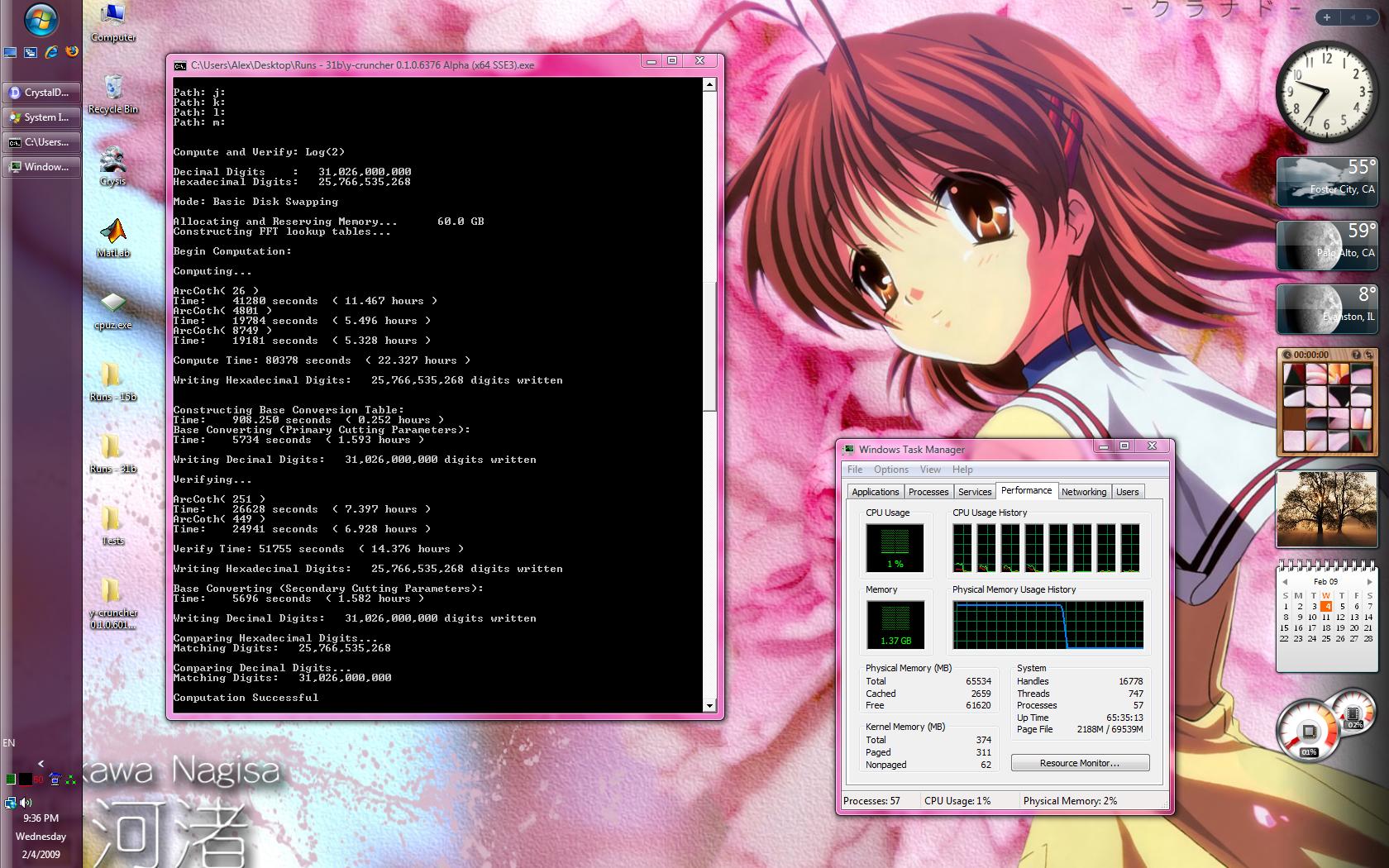This screenshot has width=1389, height=868.
Task: Click the Switch Between Windows icon
Action: pos(31,52)
